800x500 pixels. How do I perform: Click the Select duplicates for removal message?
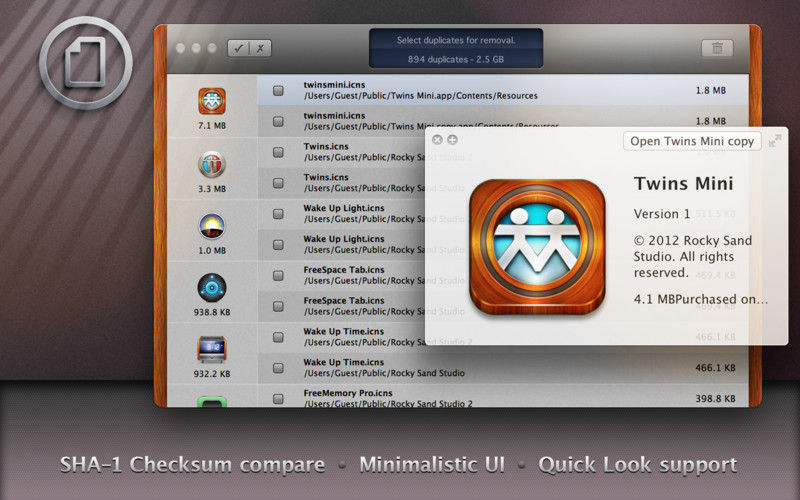456,40
